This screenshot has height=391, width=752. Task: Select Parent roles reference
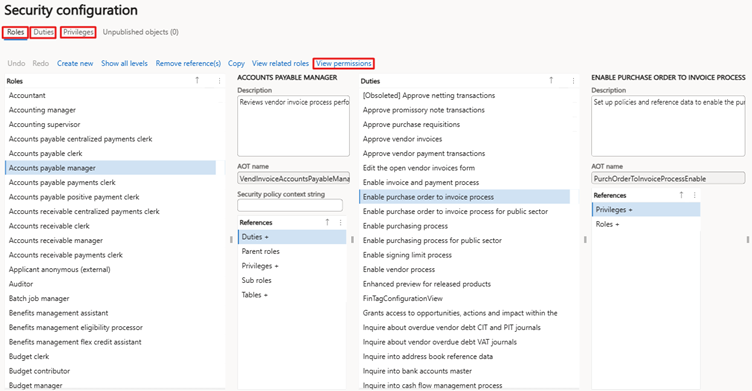pos(292,251)
